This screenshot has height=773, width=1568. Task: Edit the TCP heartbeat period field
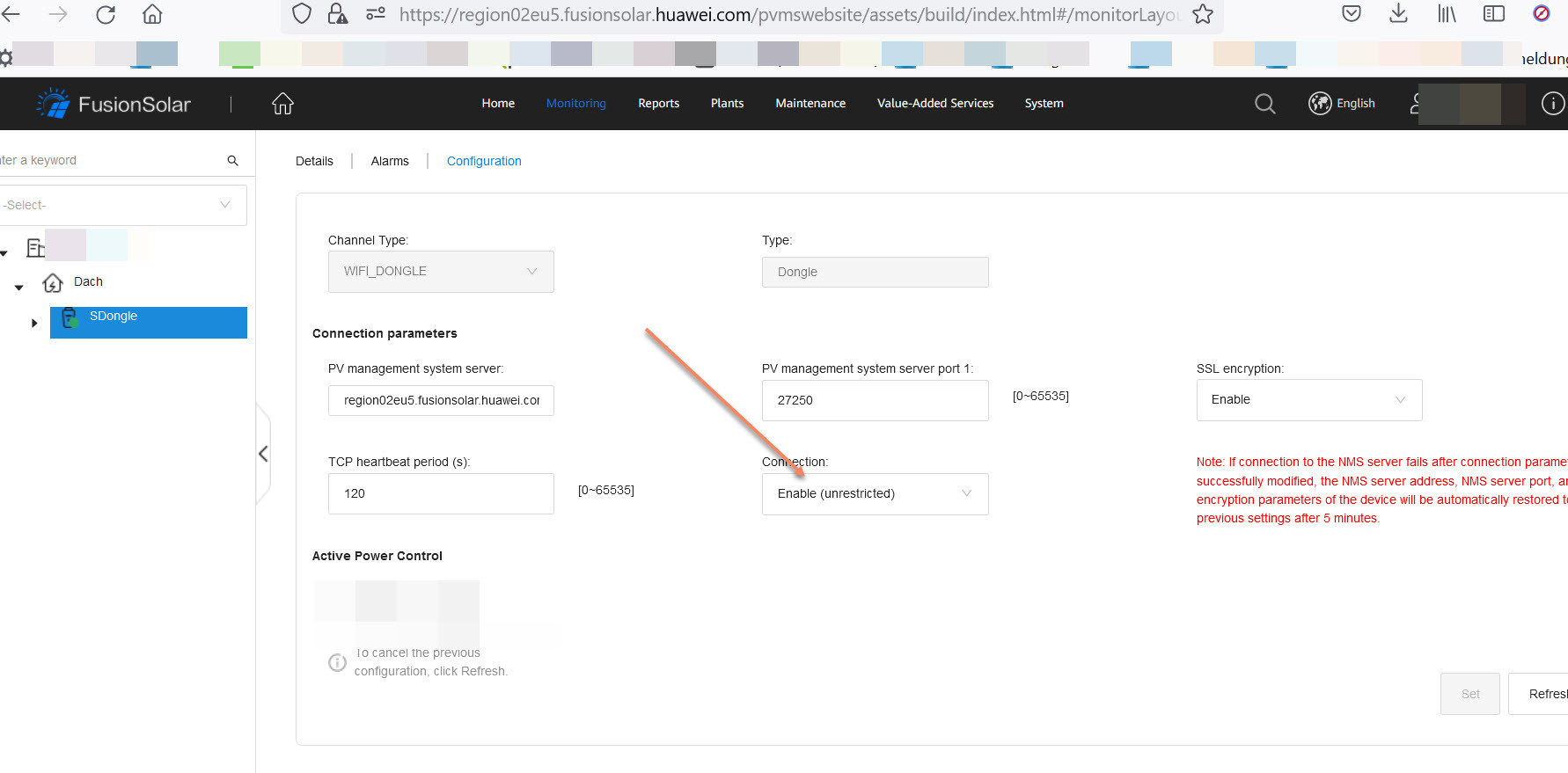coord(441,494)
